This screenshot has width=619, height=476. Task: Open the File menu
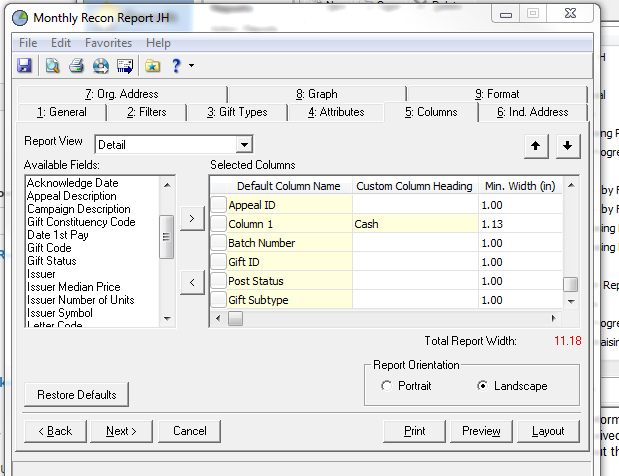(28, 43)
